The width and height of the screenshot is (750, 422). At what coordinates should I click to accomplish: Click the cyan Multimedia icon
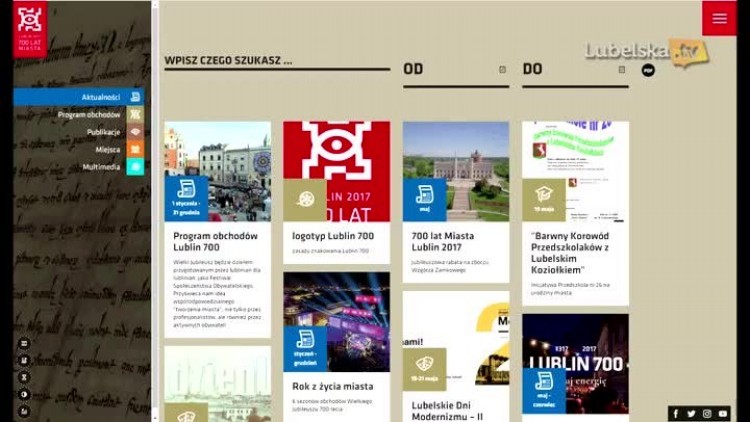click(x=135, y=167)
